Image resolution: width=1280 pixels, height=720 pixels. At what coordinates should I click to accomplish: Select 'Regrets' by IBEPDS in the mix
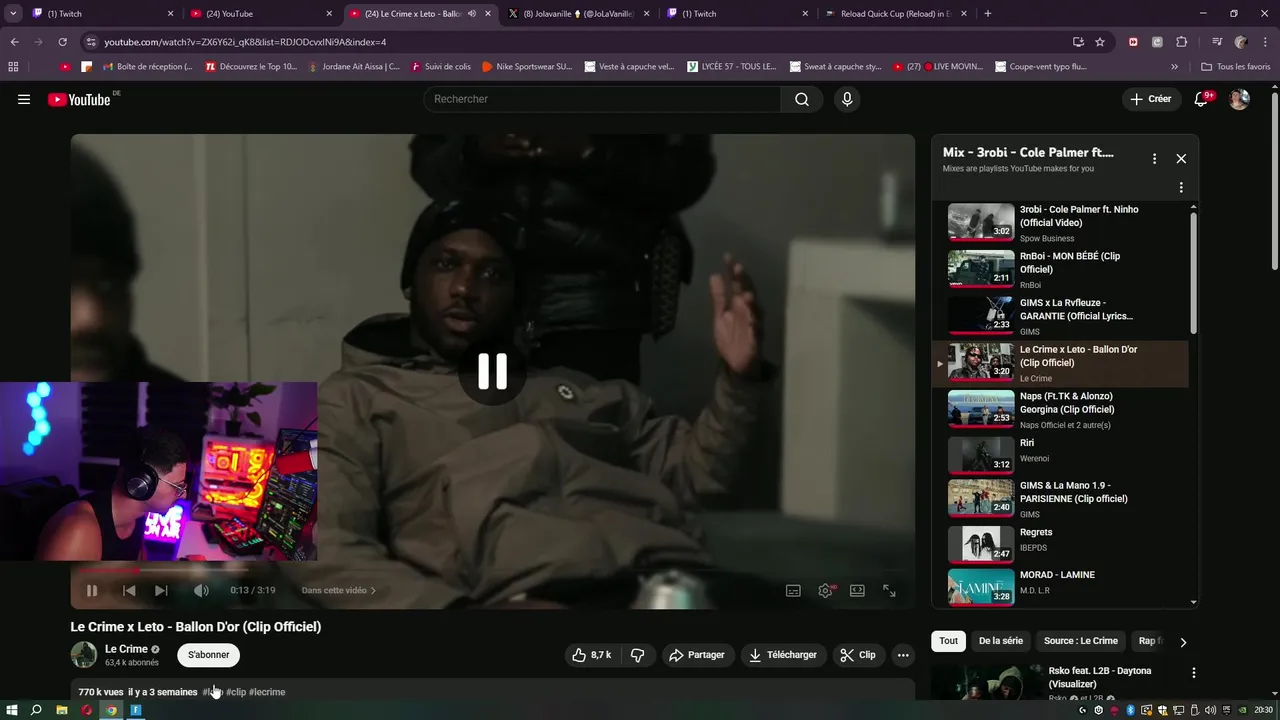click(x=1060, y=545)
